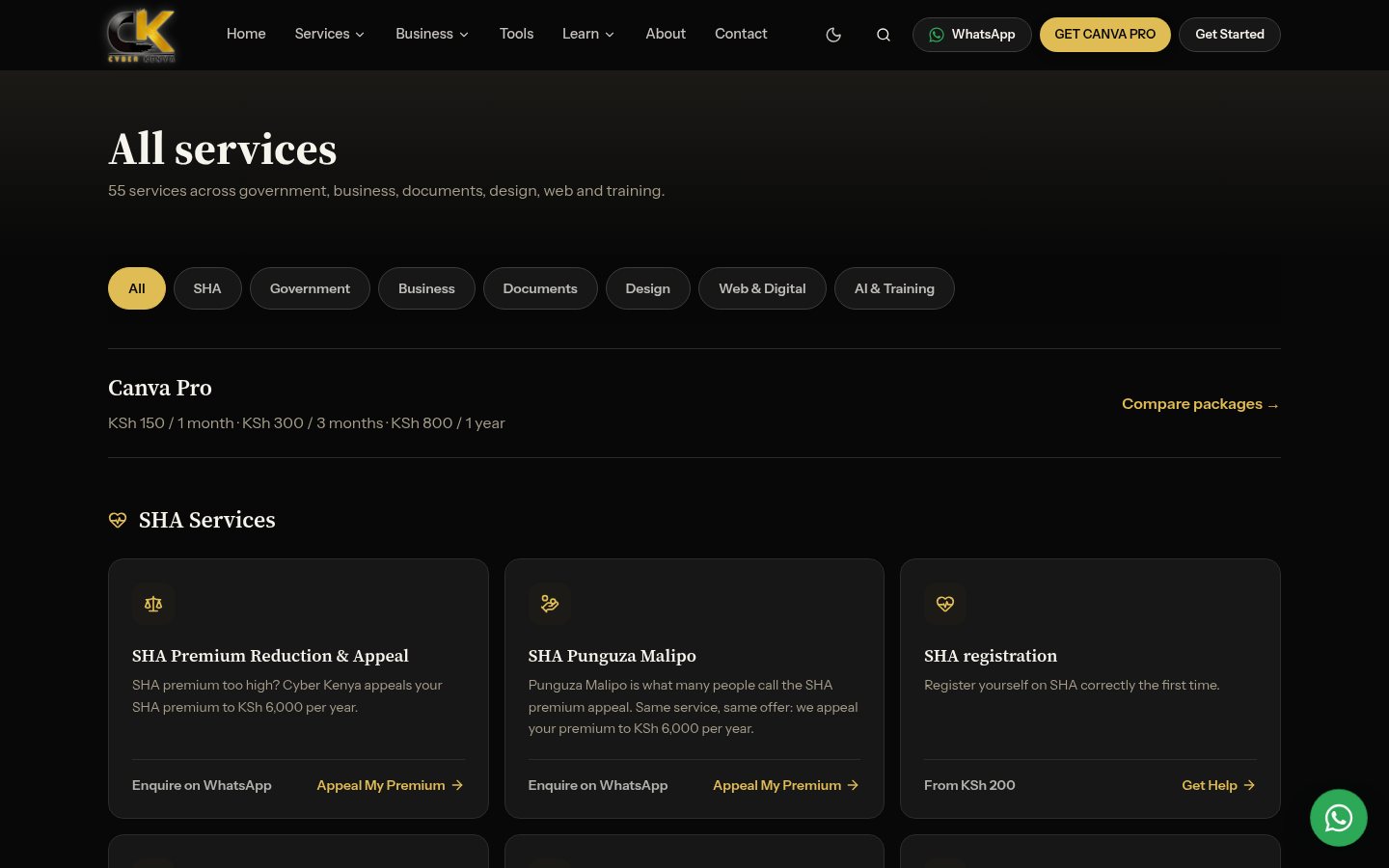Filter services by Web & Digital
1389x868 pixels.
(x=762, y=288)
